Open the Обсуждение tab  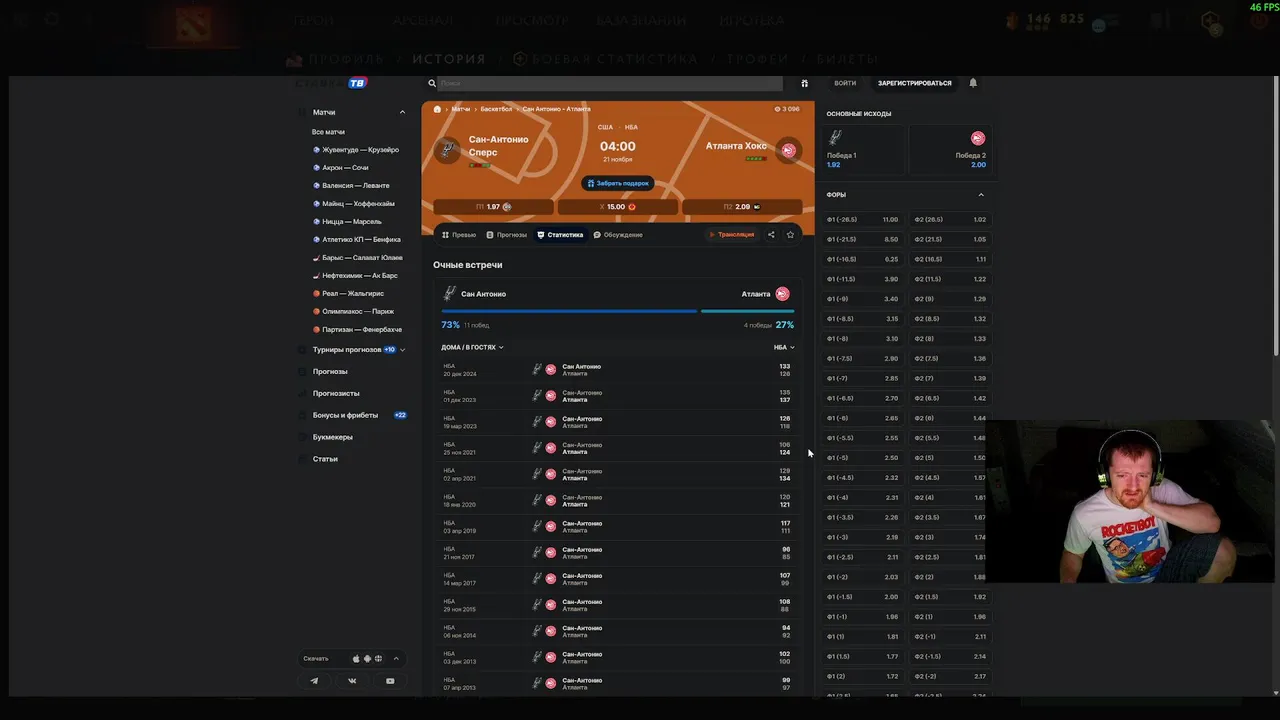tap(618, 235)
